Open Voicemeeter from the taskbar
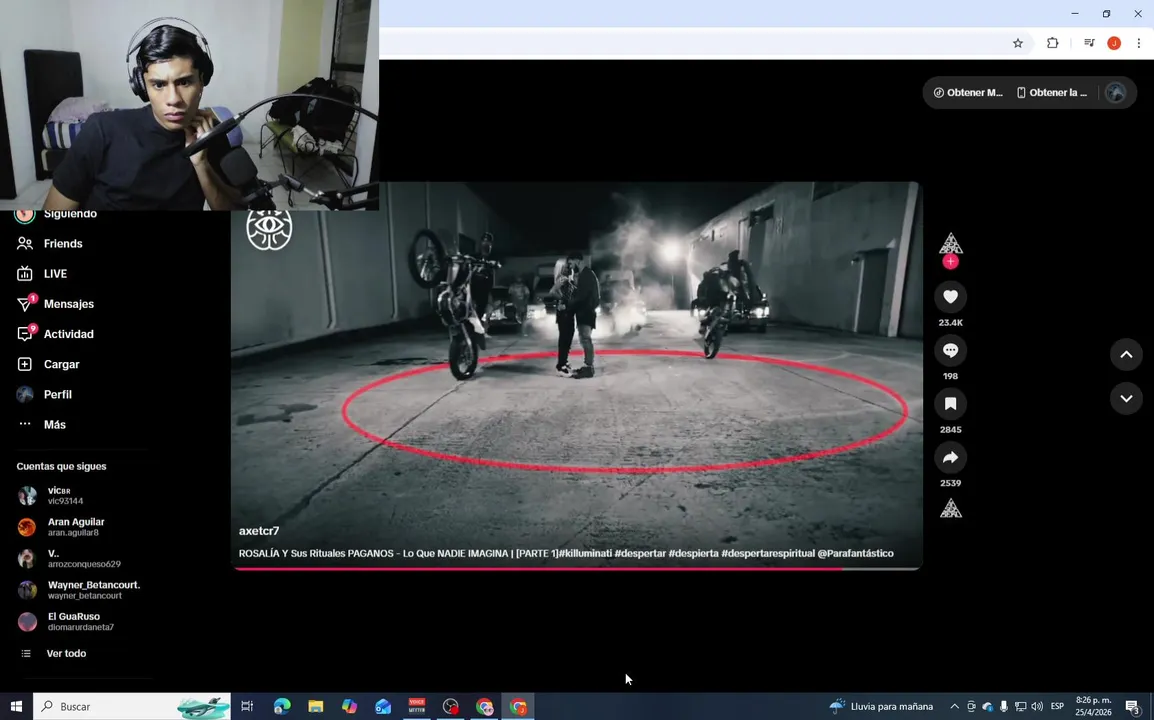 (x=417, y=707)
